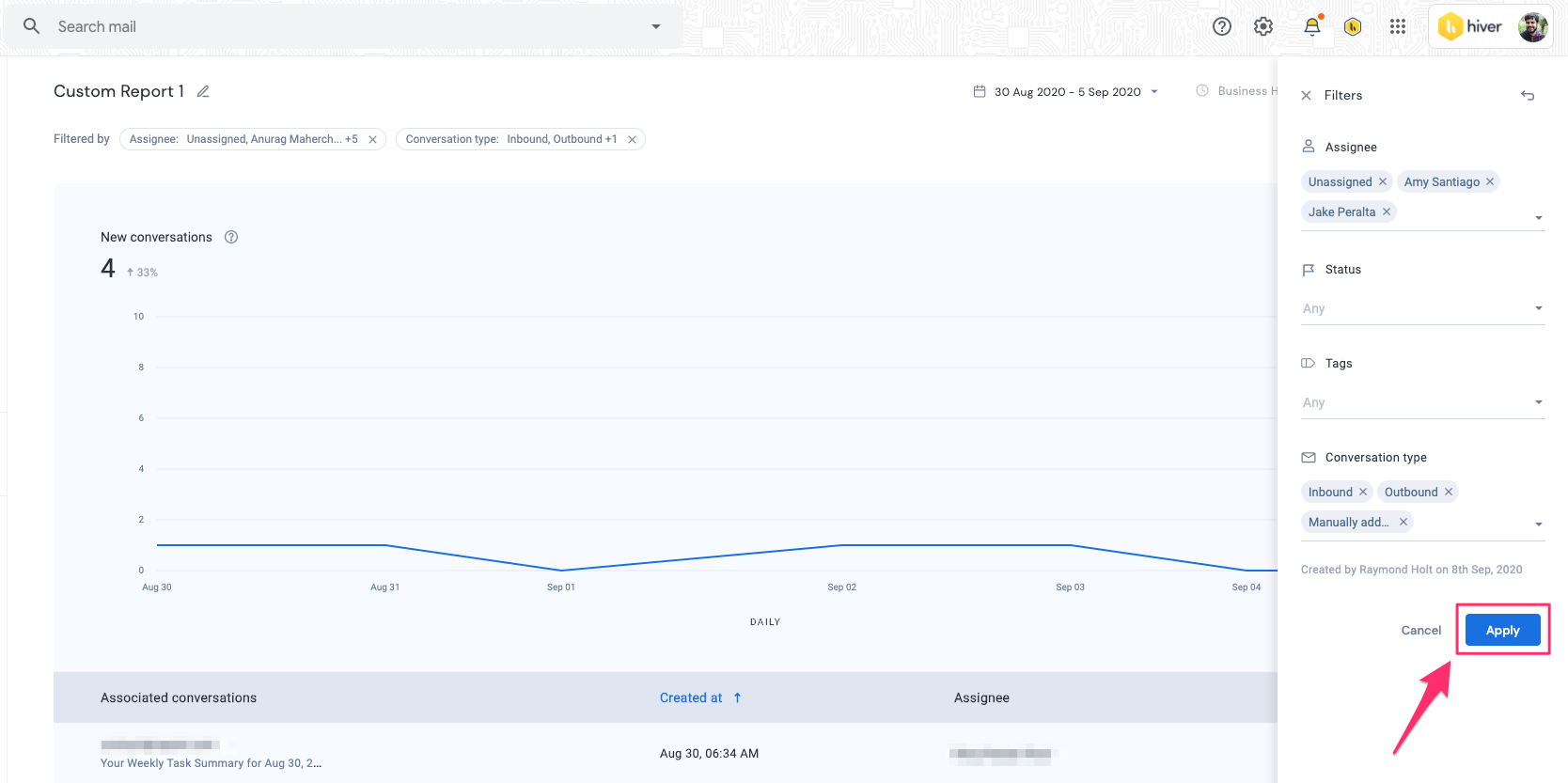1568x783 pixels.
Task: Click the search magnifier icon
Action: [x=31, y=26]
